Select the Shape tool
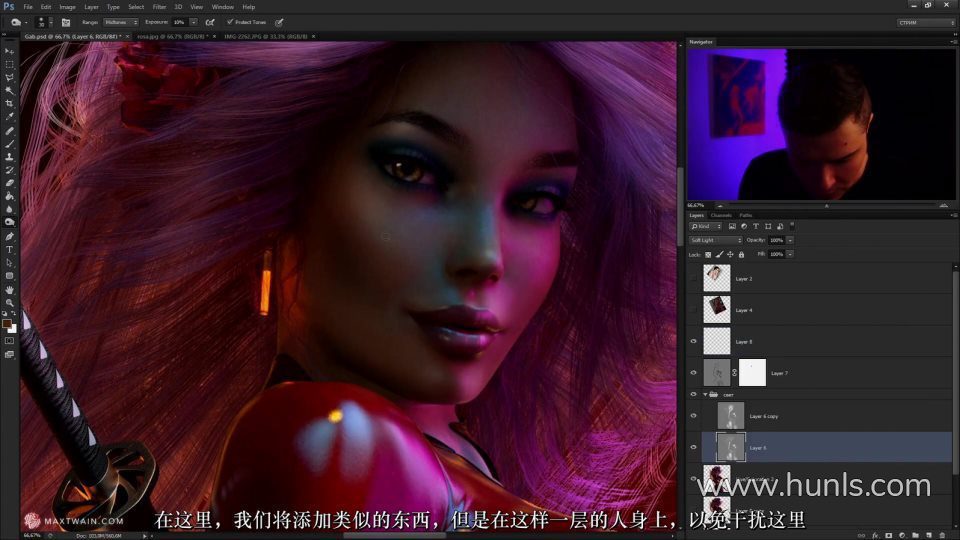Image resolution: width=960 pixels, height=540 pixels. coord(9,276)
